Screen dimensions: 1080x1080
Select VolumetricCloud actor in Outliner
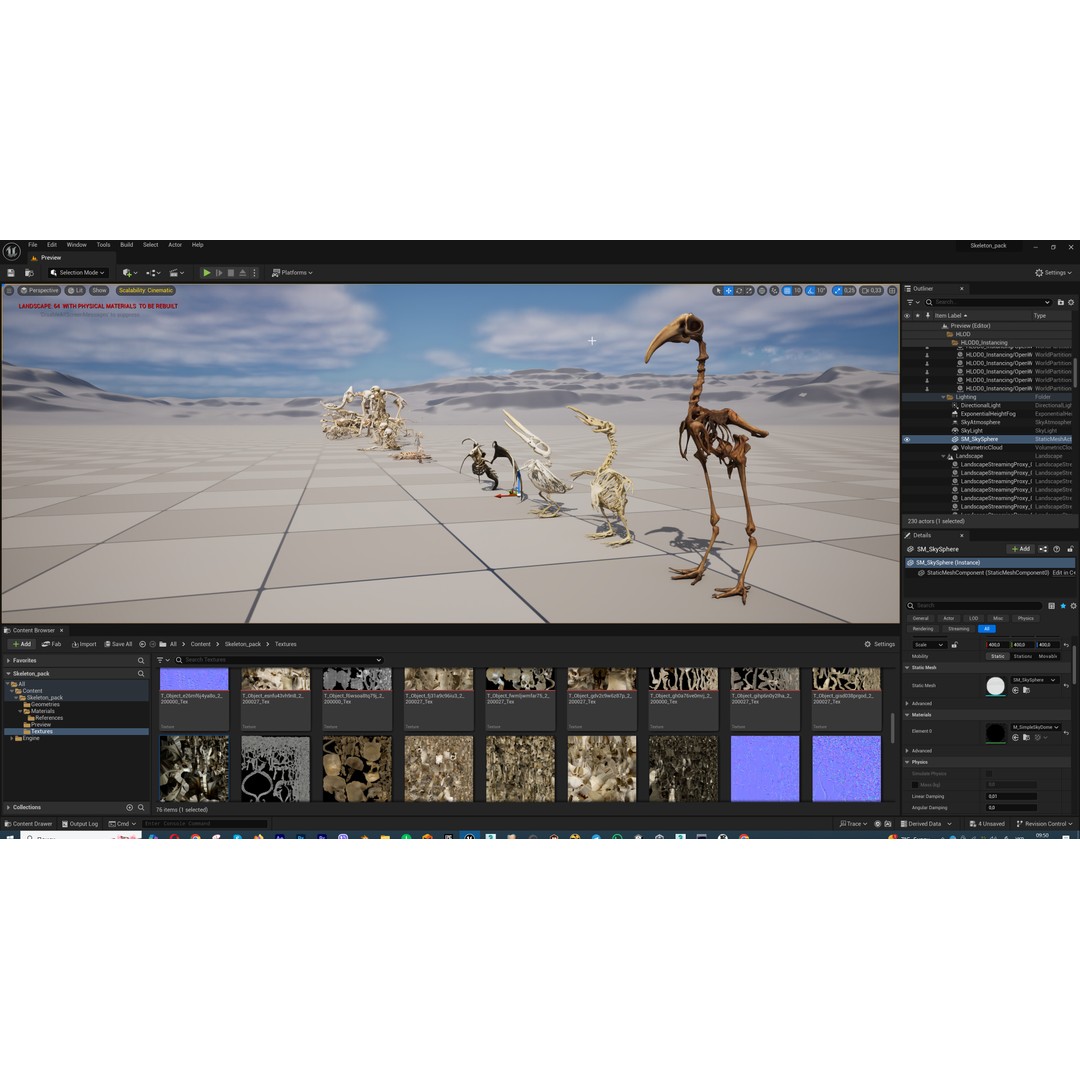[982, 448]
